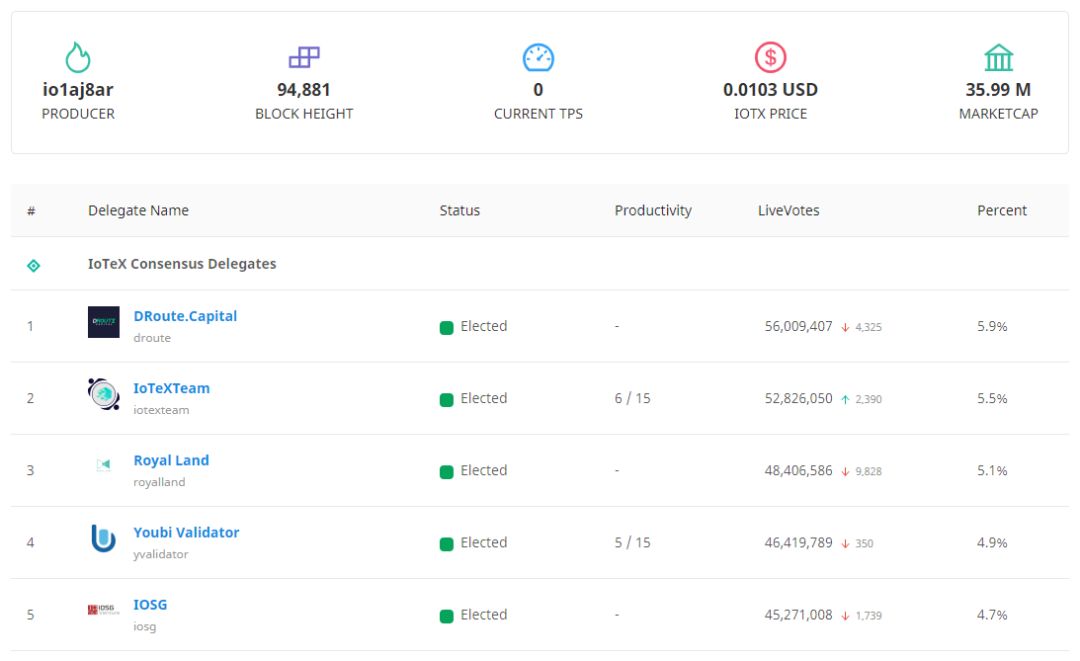Select the iosg alias text
This screenshot has width=1080, height=661.
tap(145, 627)
